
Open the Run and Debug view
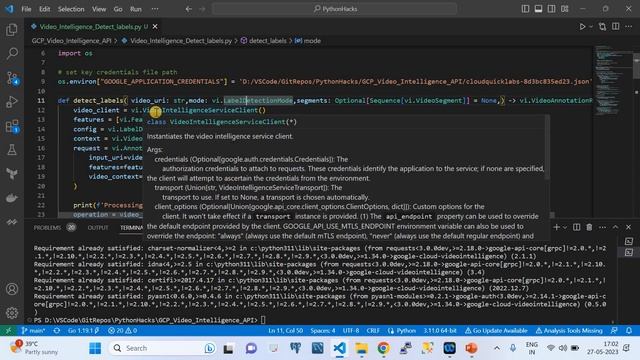pyautogui.click(x=12, y=102)
